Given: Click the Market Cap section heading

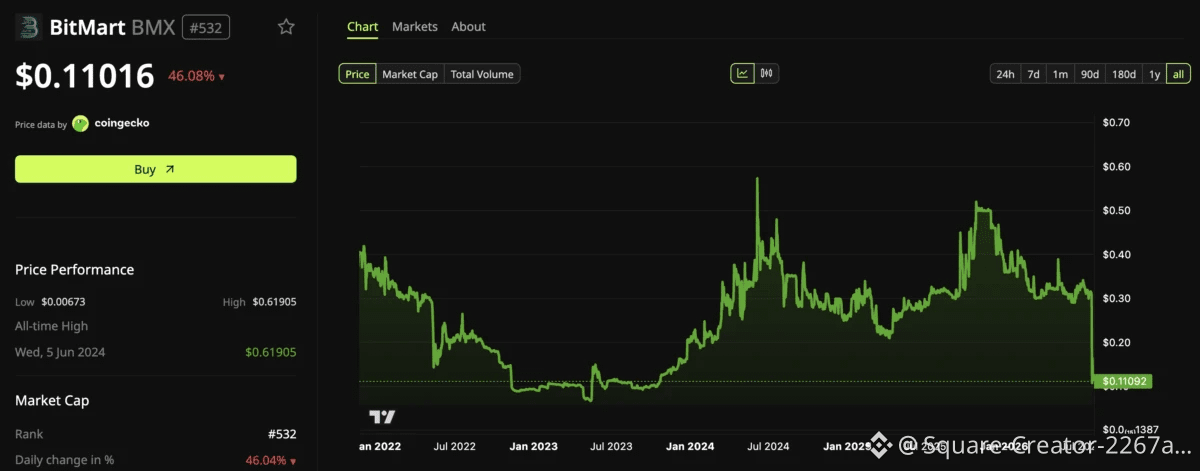Looking at the screenshot, I should point(52,401).
